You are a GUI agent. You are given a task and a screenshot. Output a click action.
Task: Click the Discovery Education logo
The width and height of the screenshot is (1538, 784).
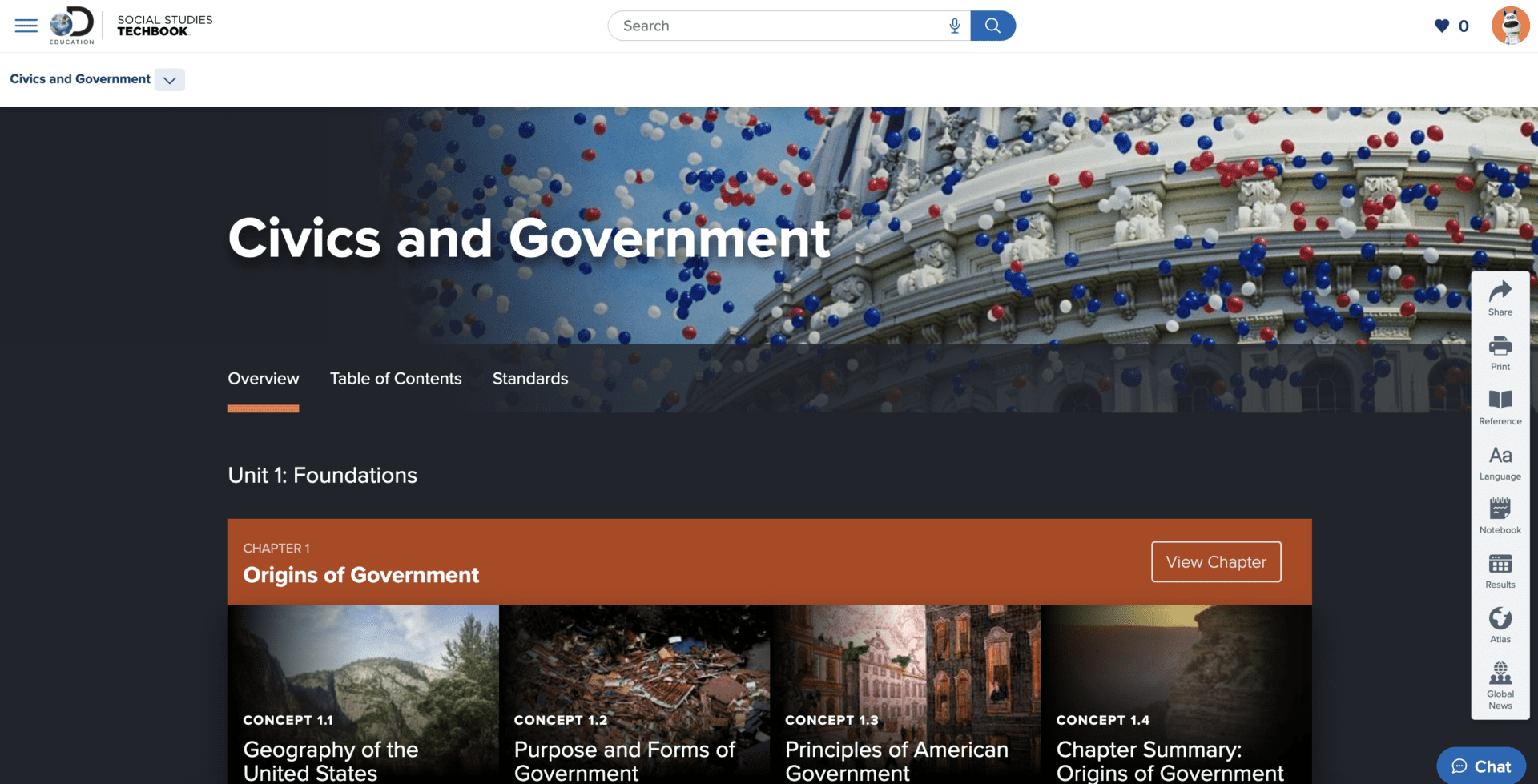coord(71,25)
